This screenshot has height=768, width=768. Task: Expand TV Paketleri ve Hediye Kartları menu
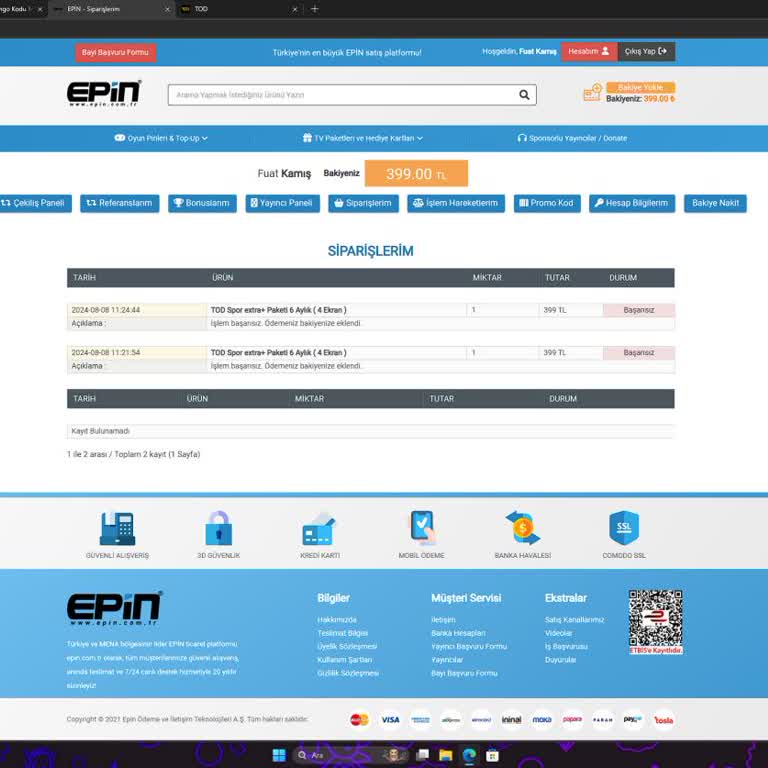(363, 138)
